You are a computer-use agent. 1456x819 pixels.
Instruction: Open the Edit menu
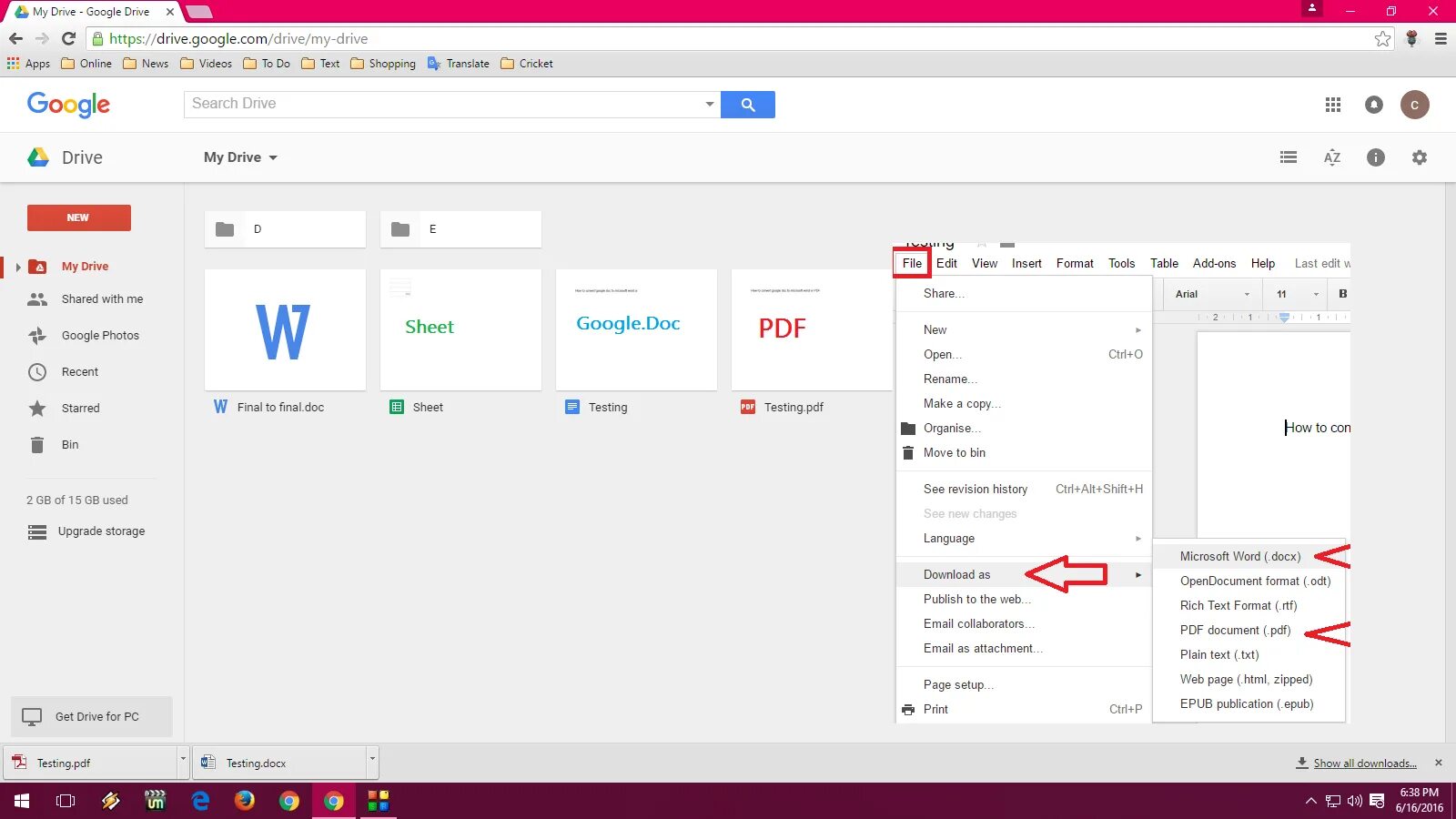(x=946, y=263)
